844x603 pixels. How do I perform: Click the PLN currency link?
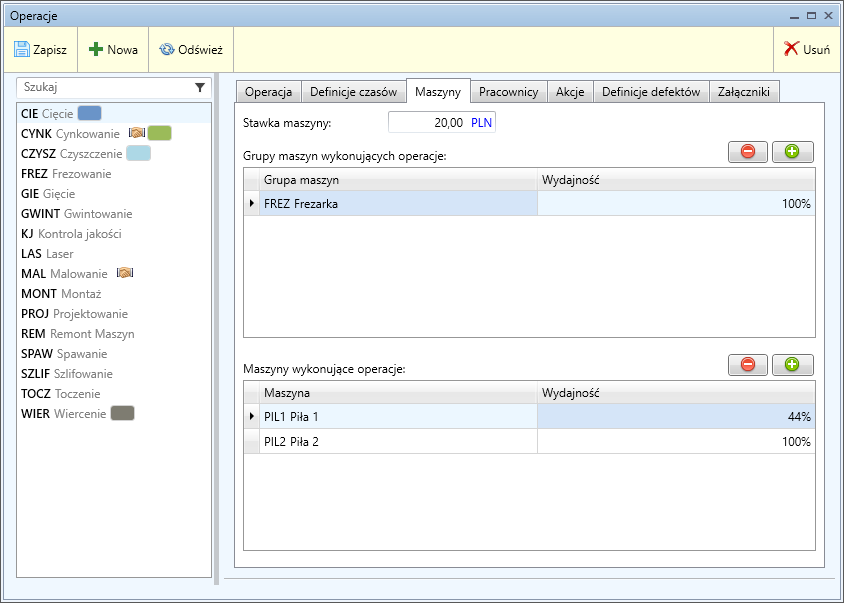(x=482, y=123)
